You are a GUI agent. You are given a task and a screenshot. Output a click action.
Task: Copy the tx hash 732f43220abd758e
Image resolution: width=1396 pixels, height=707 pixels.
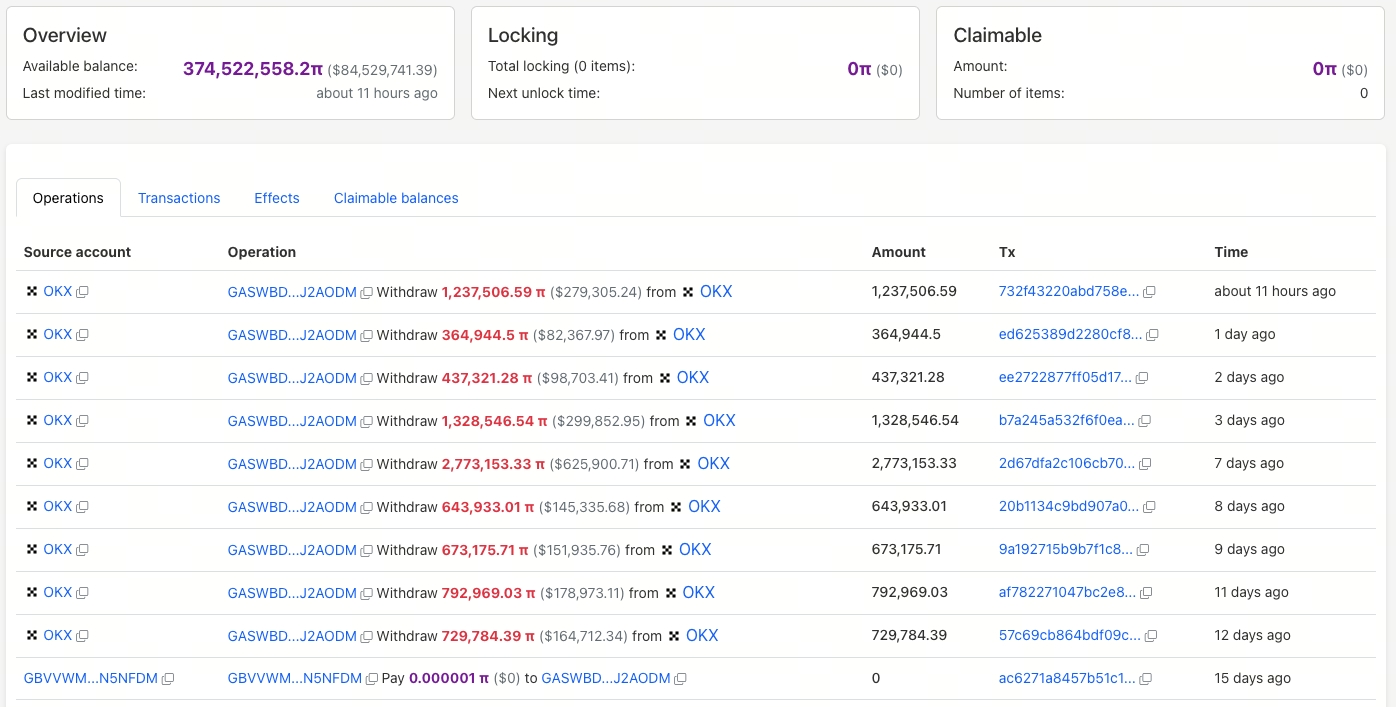[1150, 292]
